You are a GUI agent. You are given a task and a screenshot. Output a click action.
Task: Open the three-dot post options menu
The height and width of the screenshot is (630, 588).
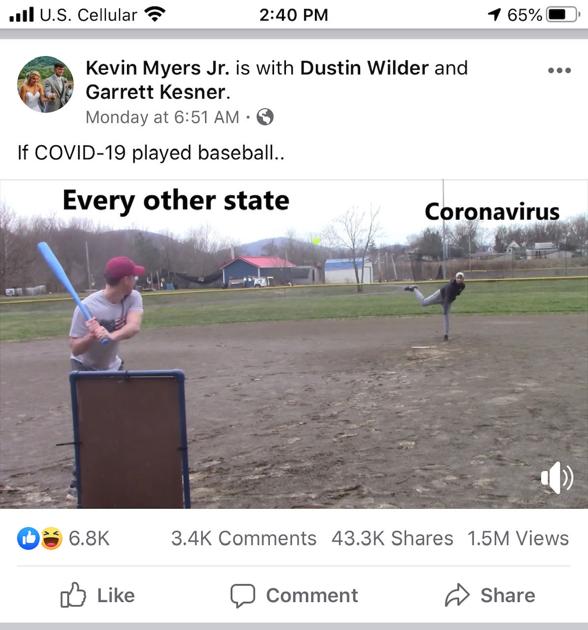point(559,70)
